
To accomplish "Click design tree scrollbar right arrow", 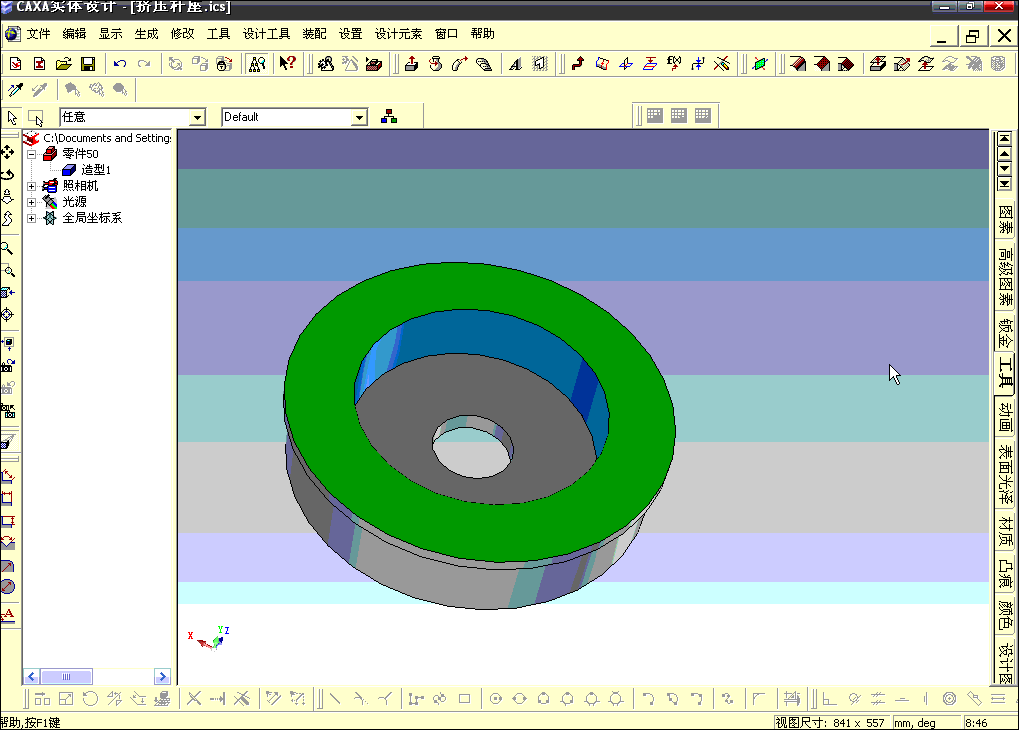I will click(162, 677).
